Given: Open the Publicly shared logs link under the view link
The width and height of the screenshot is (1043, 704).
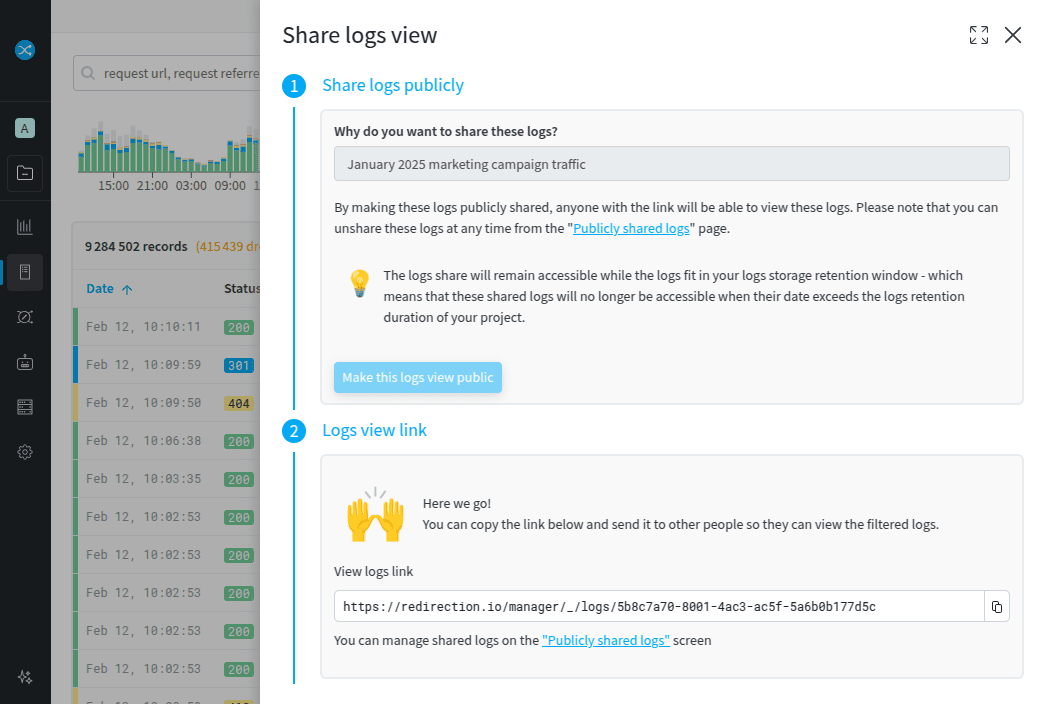Looking at the screenshot, I should pos(606,641).
